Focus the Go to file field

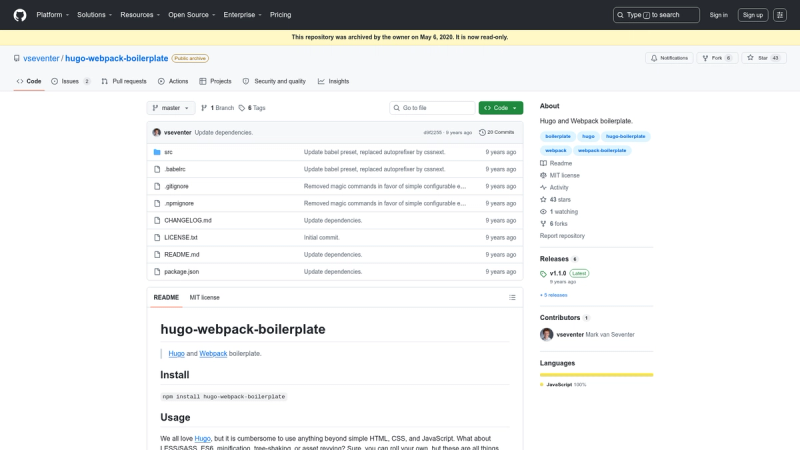(432, 108)
